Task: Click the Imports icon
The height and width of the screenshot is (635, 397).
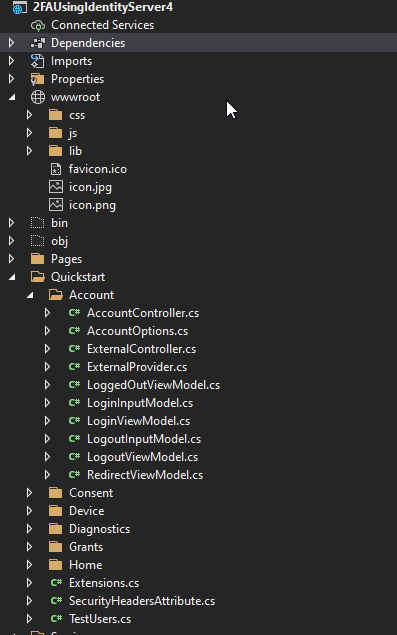Action: click(38, 61)
